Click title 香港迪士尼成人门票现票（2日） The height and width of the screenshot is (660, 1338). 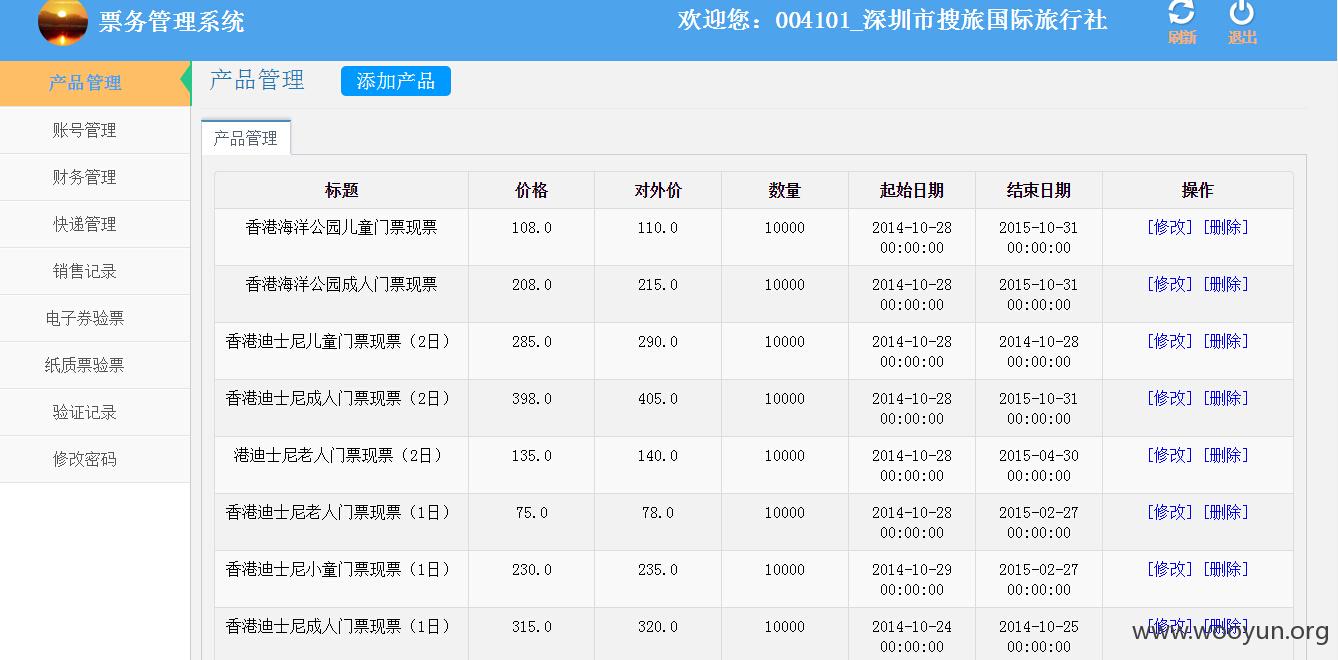point(342,398)
